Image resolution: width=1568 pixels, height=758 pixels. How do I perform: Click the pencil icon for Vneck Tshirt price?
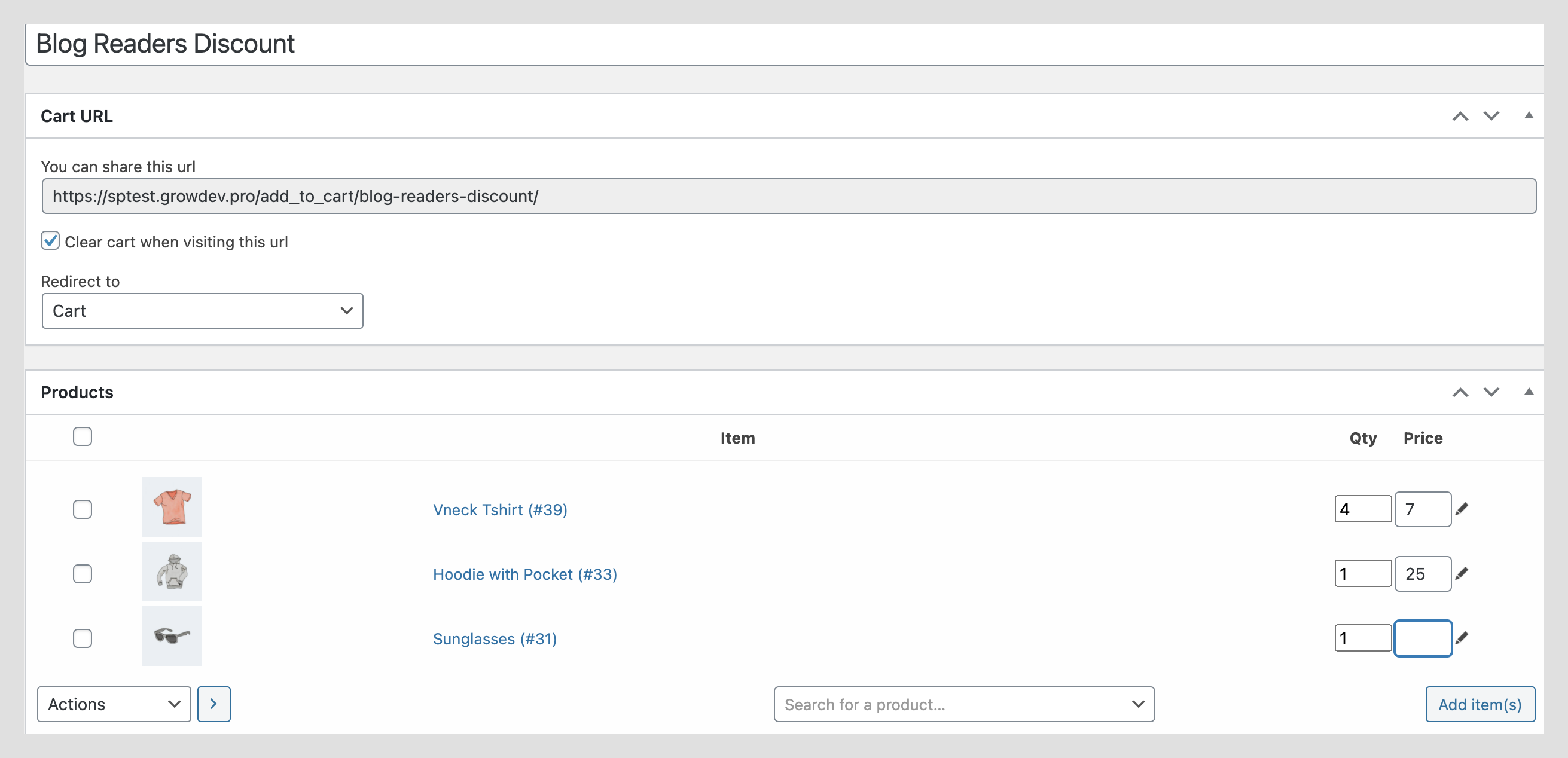[x=1462, y=509]
